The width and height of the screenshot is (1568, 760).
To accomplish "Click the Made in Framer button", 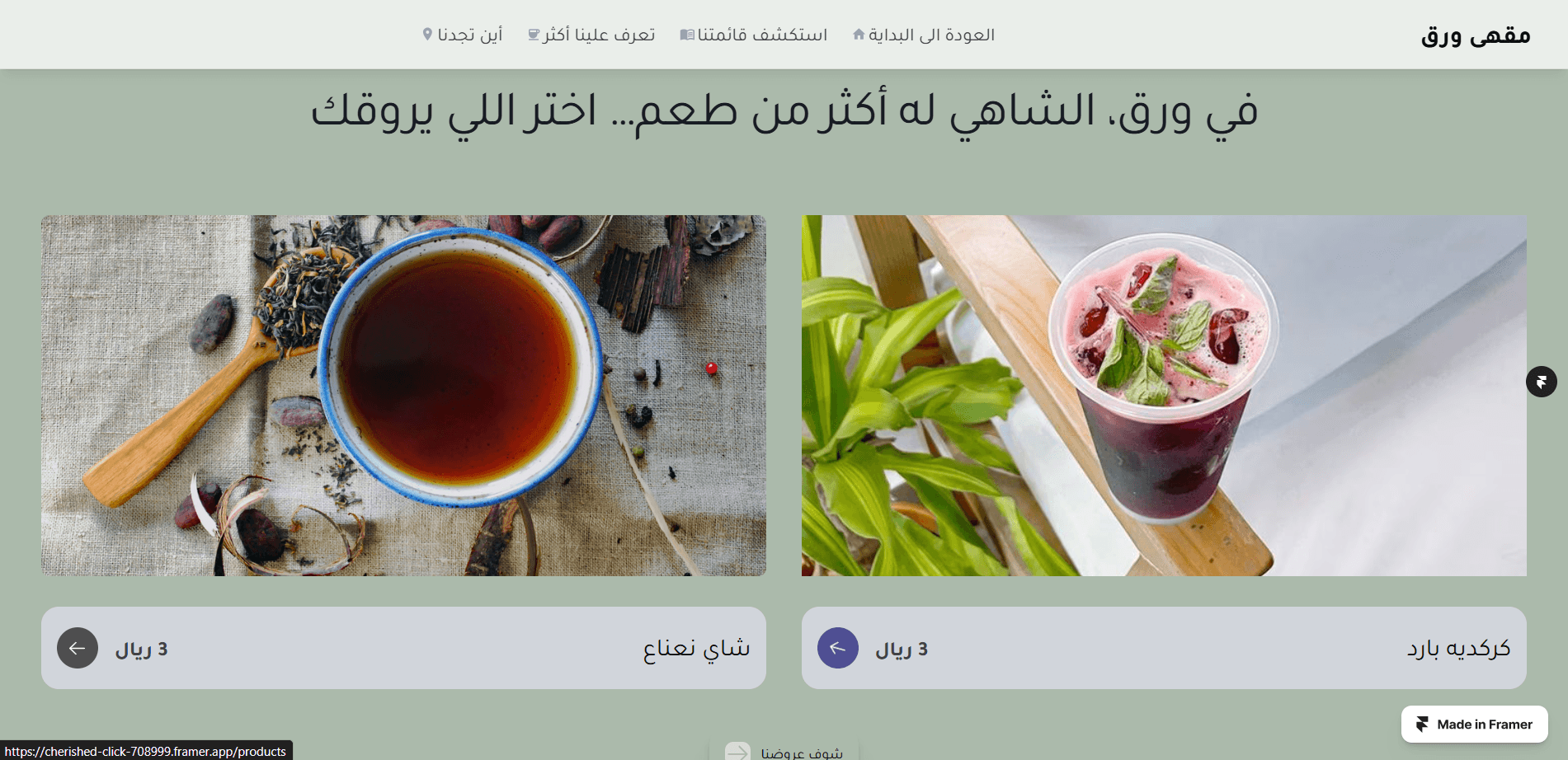I will pos(1475,724).
